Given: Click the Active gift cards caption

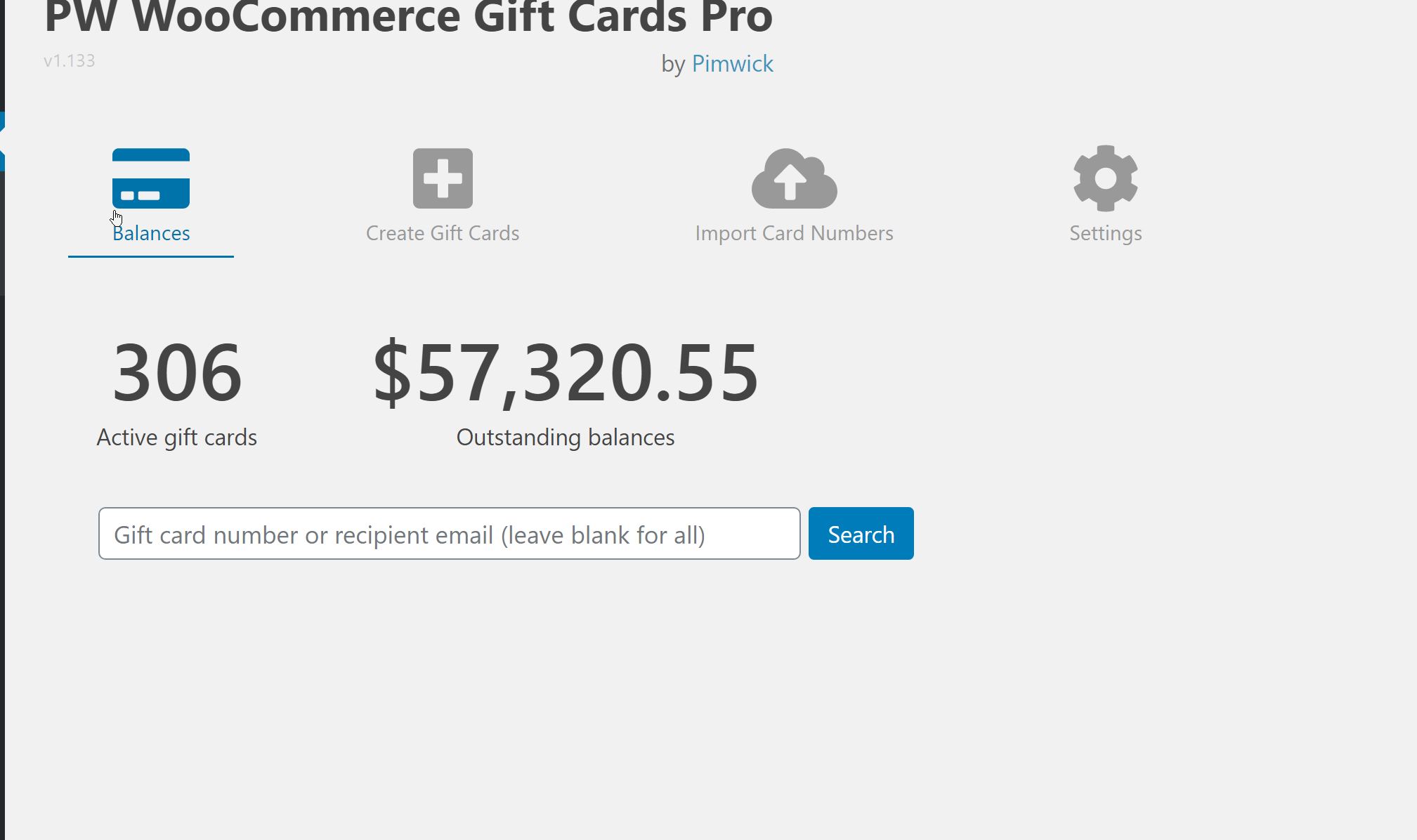Looking at the screenshot, I should point(177,438).
